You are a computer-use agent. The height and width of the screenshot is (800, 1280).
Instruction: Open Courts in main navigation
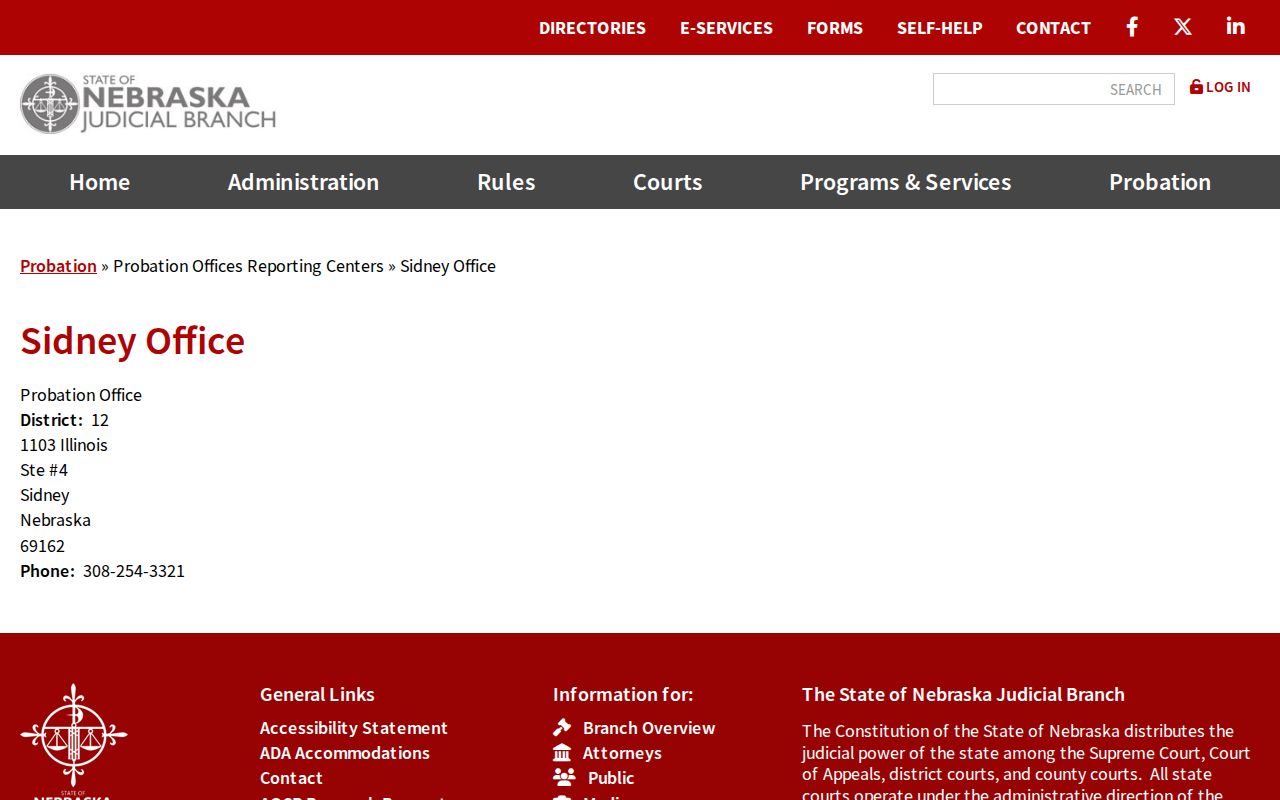667,182
